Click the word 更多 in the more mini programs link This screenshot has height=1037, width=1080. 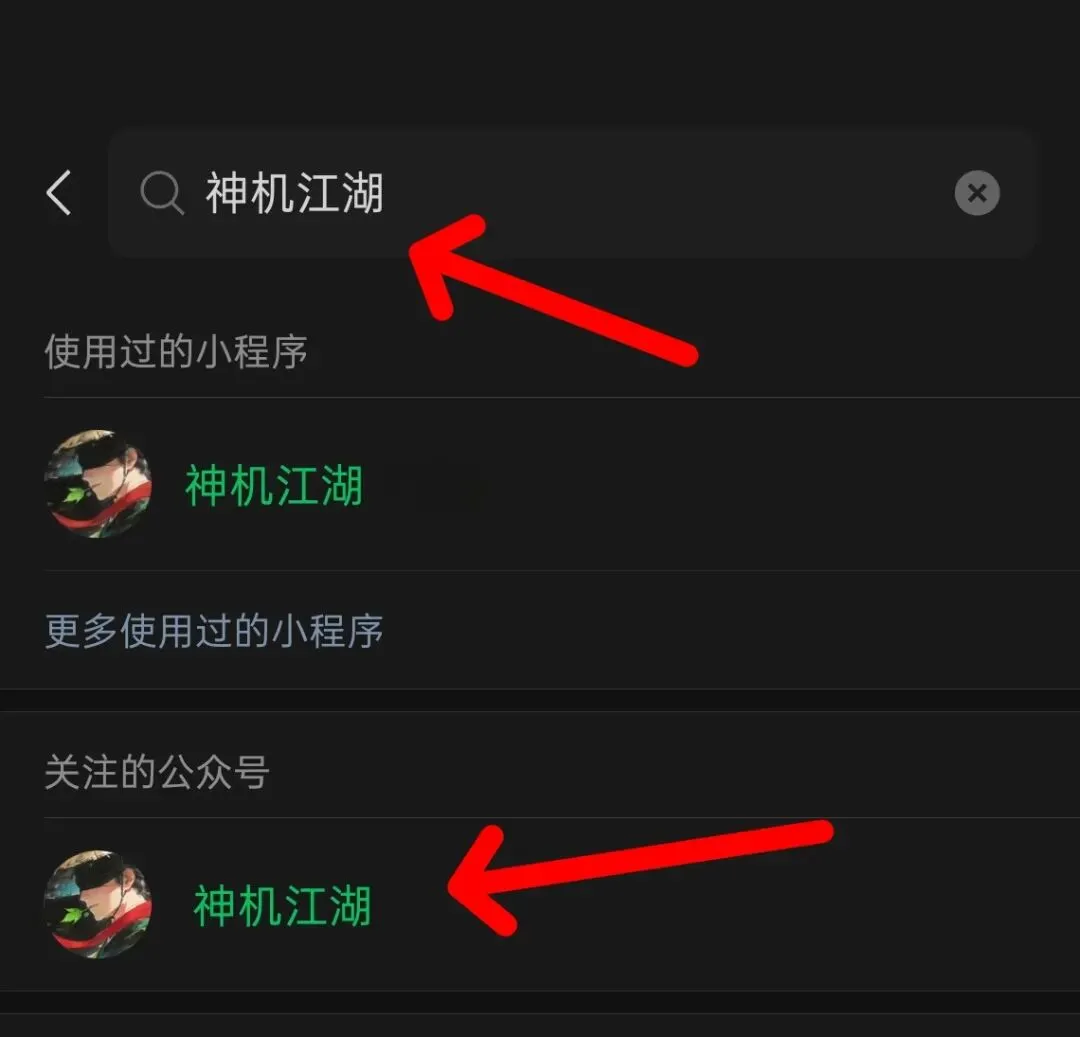coord(81,630)
